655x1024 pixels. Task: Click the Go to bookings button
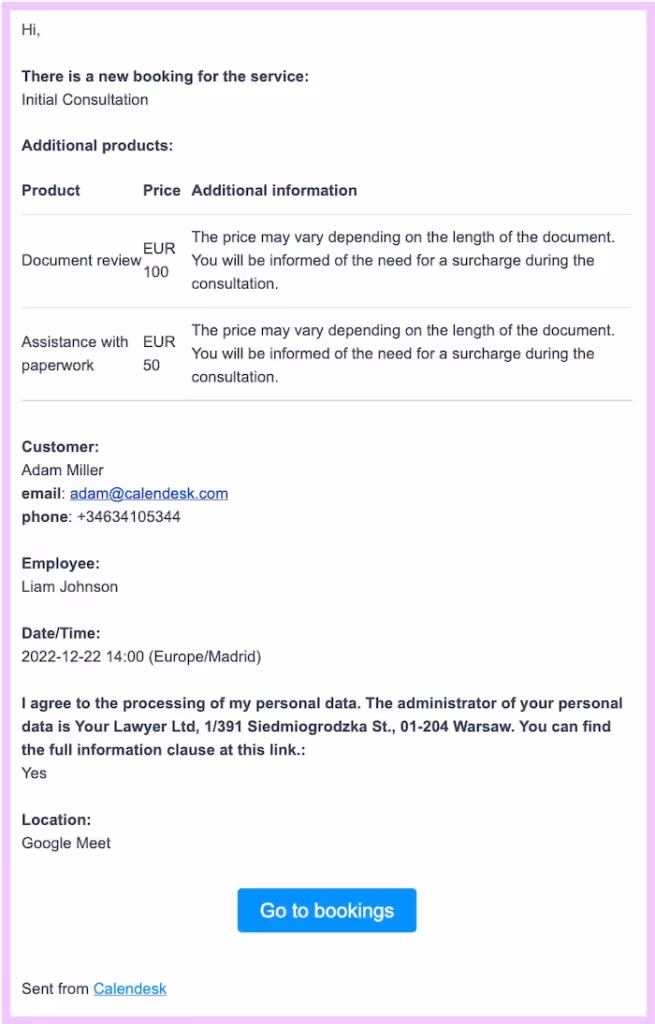pos(326,910)
